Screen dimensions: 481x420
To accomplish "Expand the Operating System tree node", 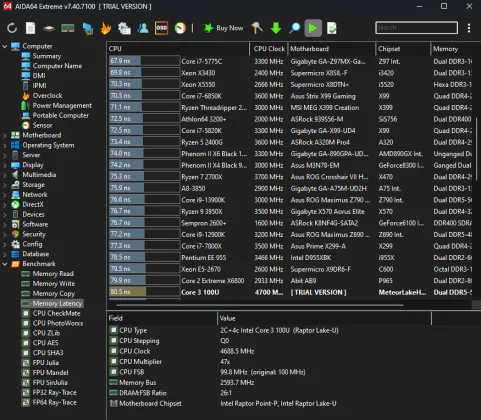I will (x=5, y=145).
